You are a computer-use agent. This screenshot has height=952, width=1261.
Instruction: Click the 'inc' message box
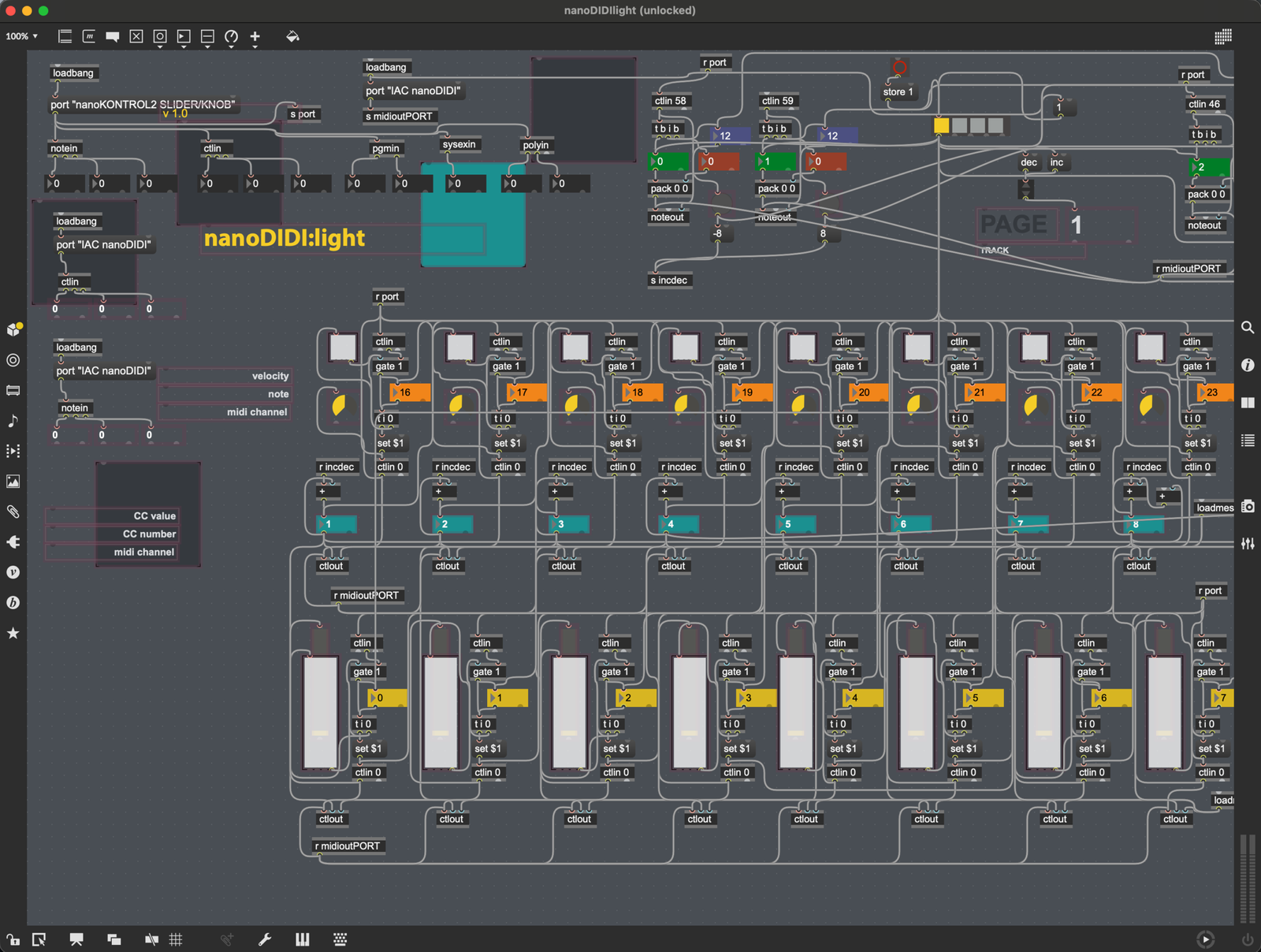pyautogui.click(x=1057, y=162)
